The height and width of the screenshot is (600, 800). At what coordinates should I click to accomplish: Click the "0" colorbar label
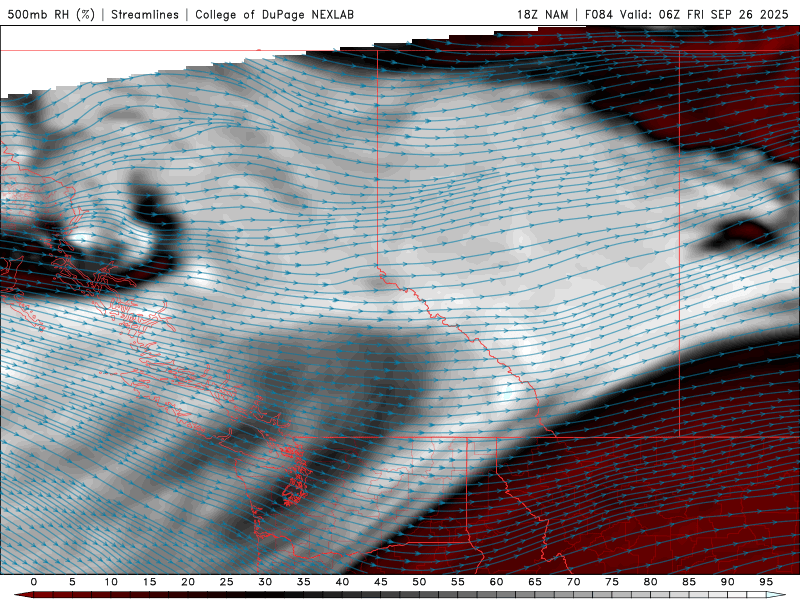click(34, 582)
